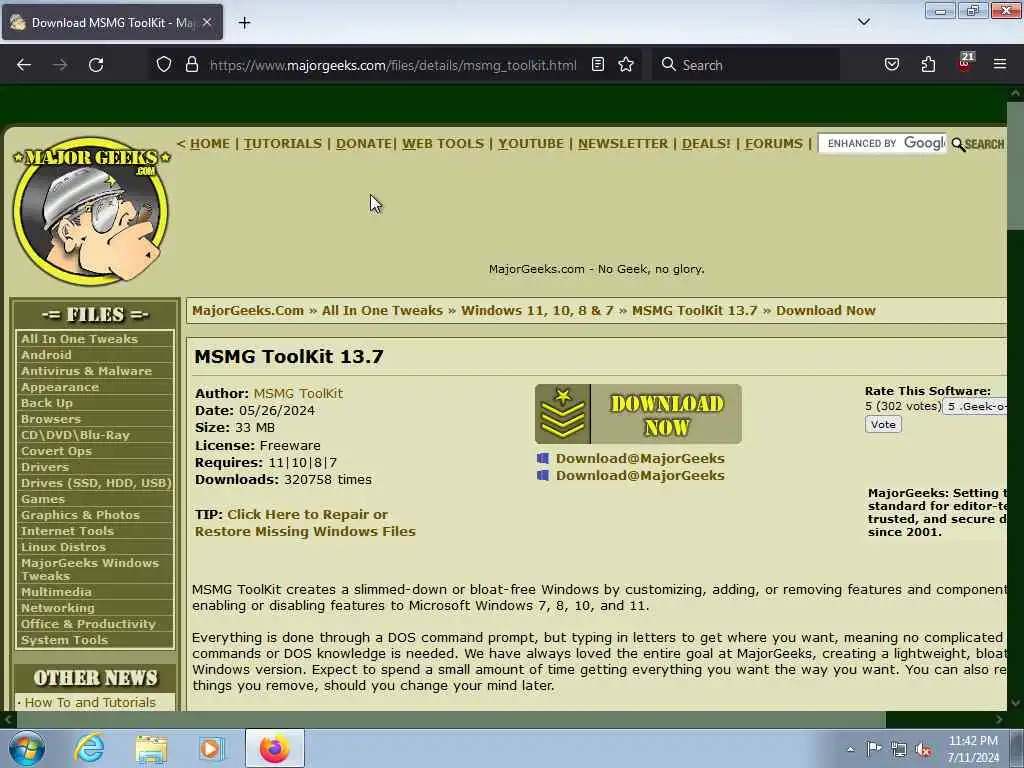Open Windows Explorer folder in taskbar

pos(152,748)
